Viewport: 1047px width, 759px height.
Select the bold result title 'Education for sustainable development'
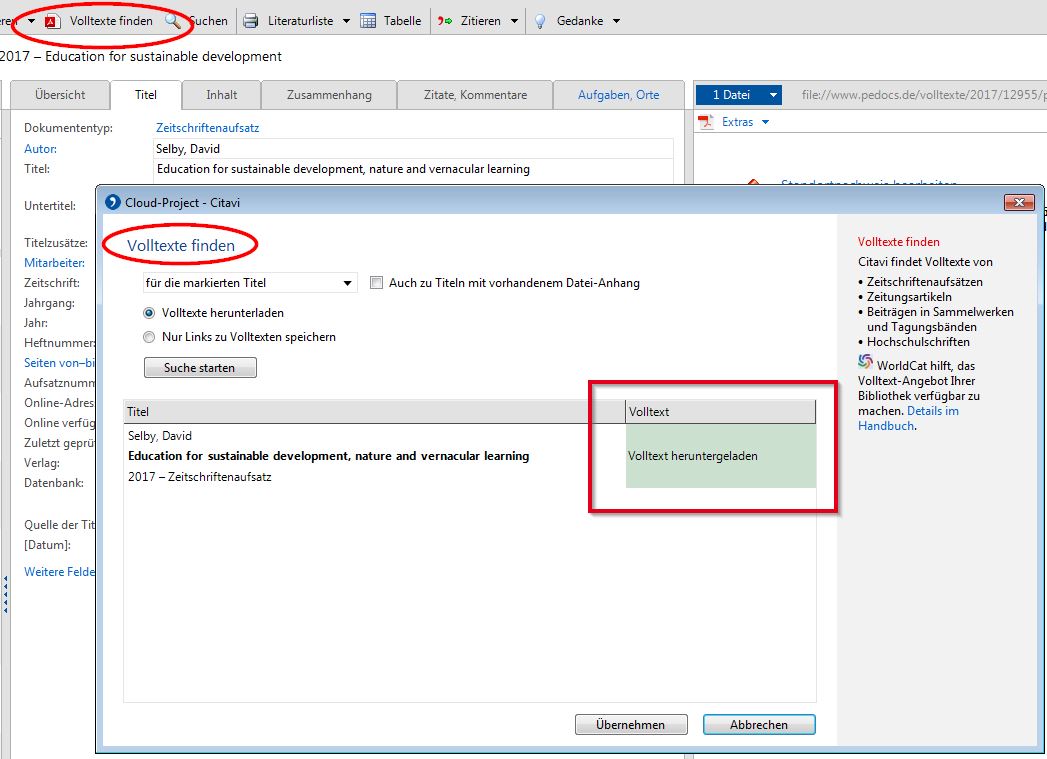[x=329, y=456]
